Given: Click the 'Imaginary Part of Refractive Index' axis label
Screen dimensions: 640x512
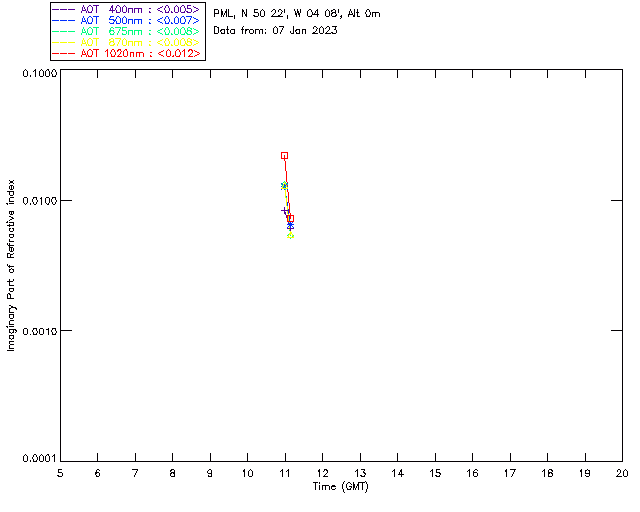Looking at the screenshot, I should [x=11, y=265].
